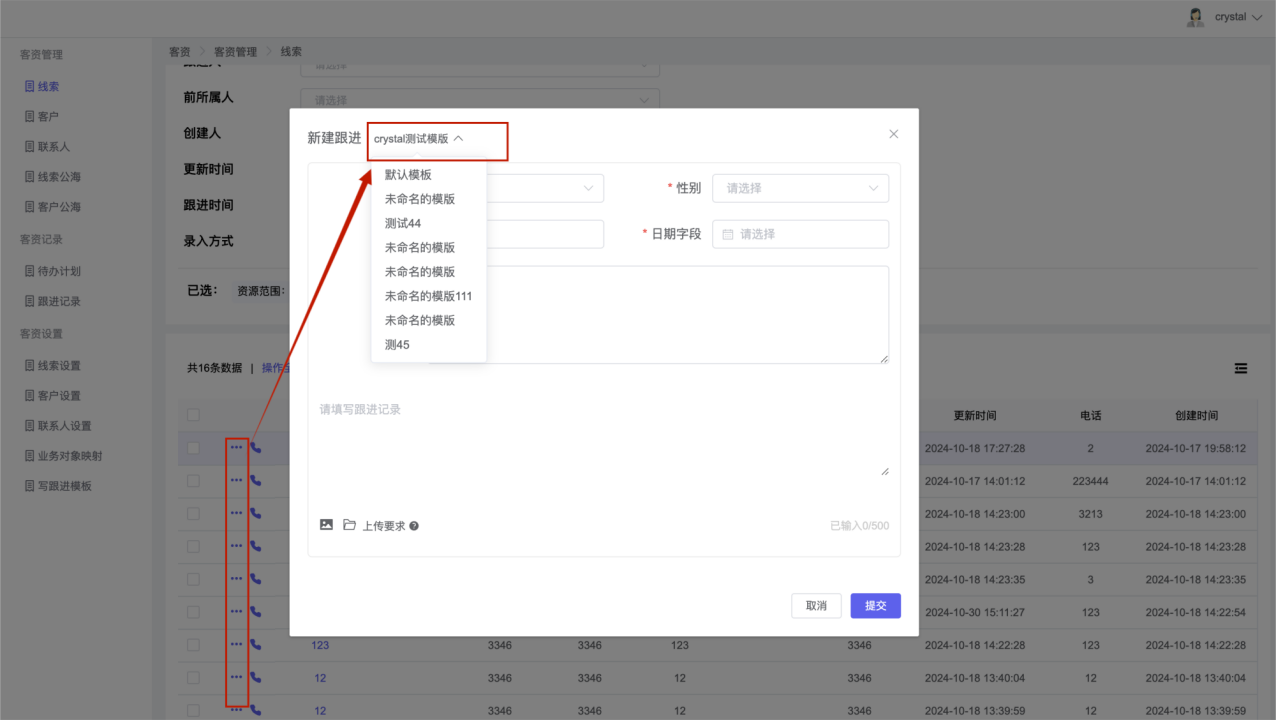Open the lead link named 123
This screenshot has height=720, width=1276.
tap(320, 645)
